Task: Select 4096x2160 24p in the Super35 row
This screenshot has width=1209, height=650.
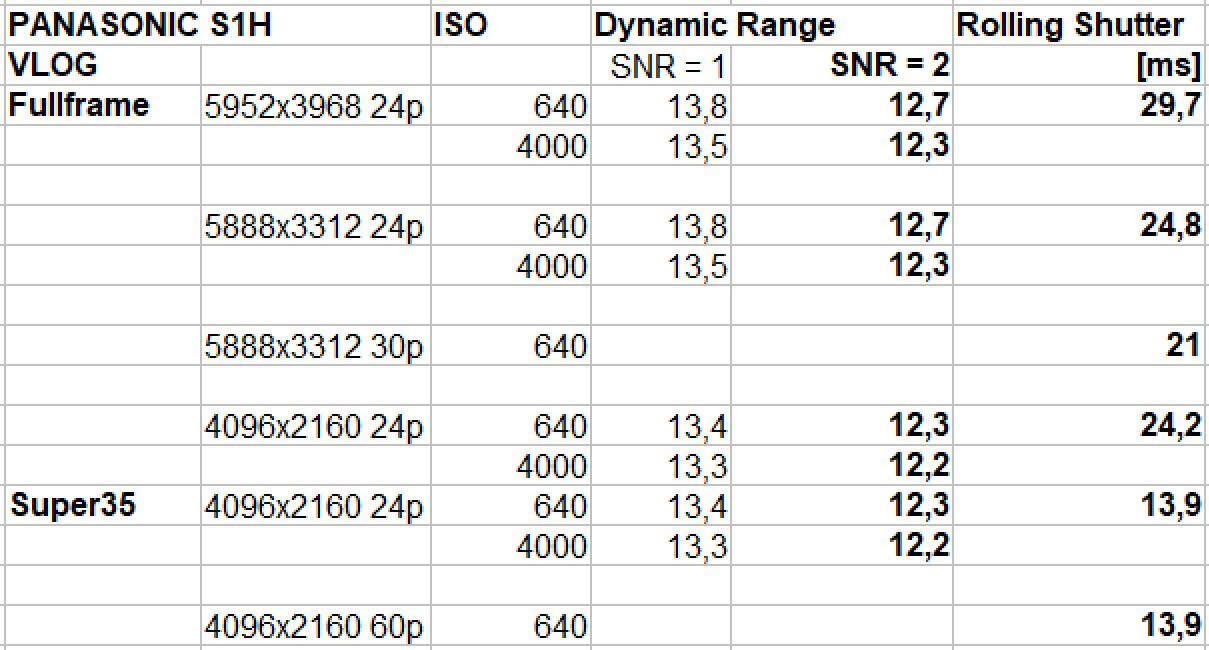Action: 314,506
